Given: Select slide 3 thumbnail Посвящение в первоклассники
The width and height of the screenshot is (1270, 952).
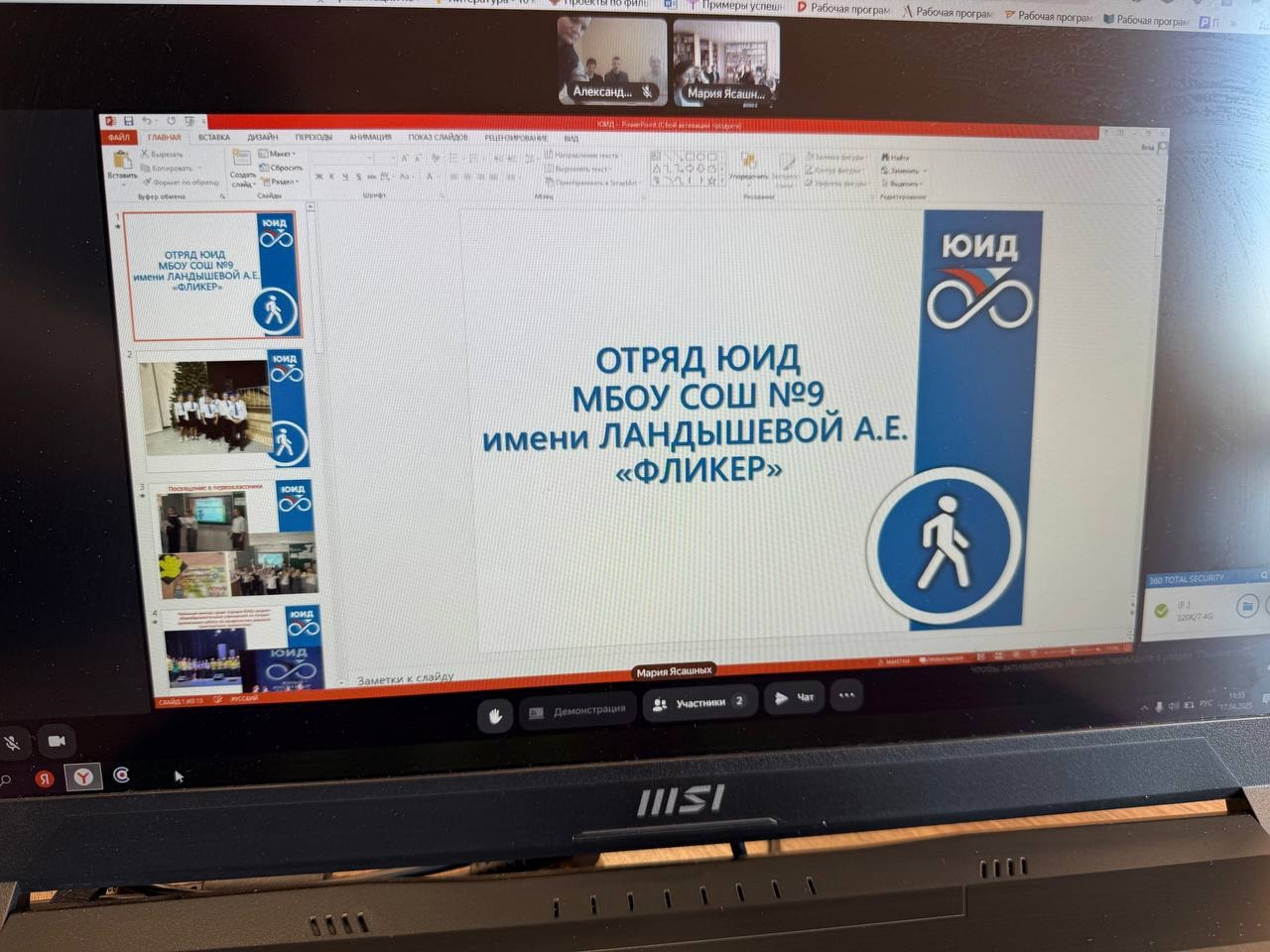Looking at the screenshot, I should pyautogui.click(x=236, y=539).
